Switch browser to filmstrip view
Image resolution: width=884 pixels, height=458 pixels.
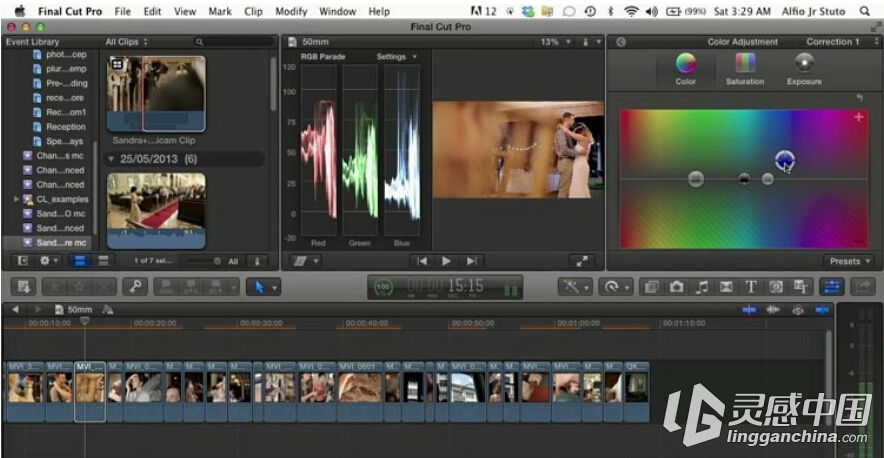79,261
